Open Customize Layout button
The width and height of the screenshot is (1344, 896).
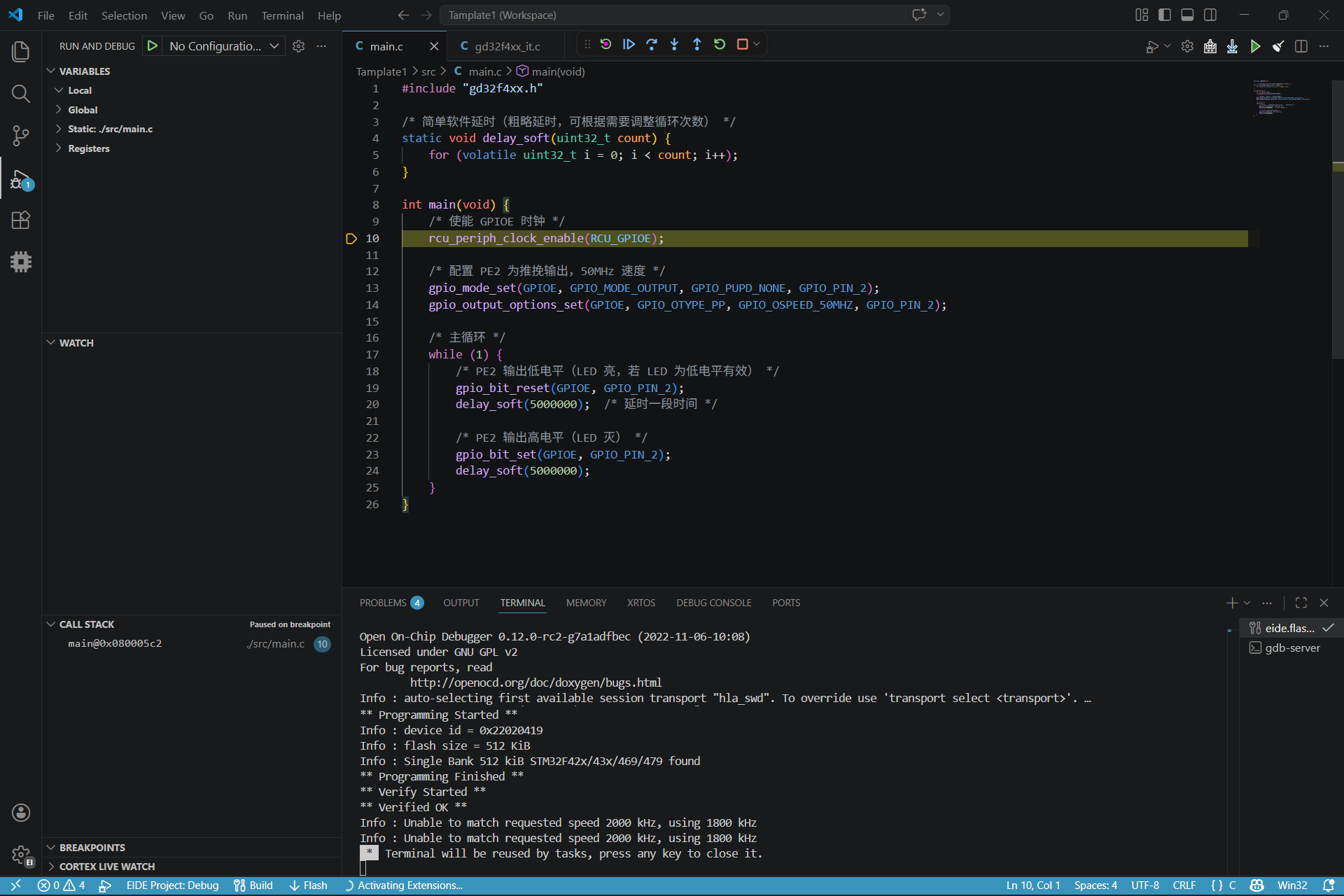coord(1142,15)
